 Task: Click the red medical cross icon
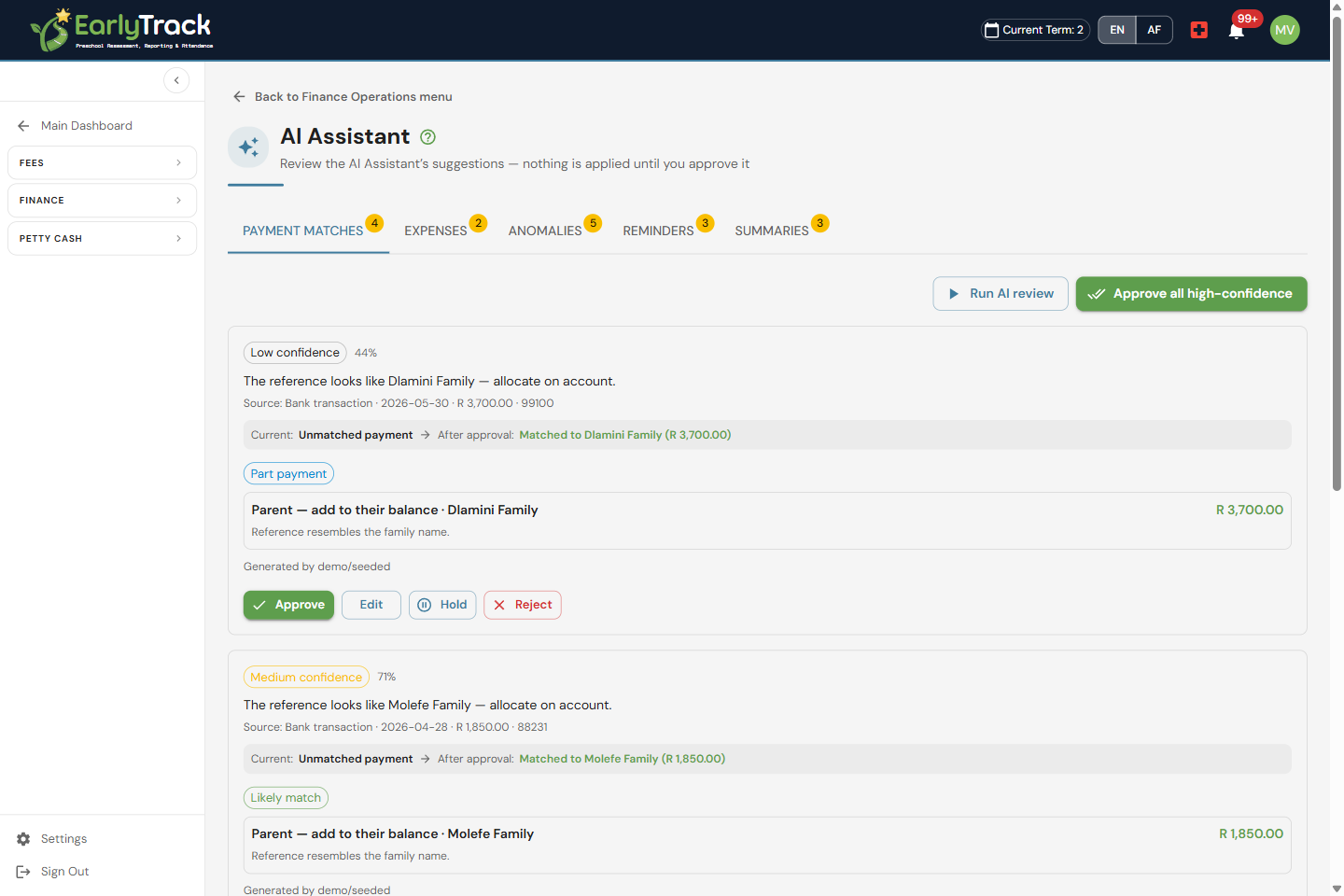[x=1199, y=30]
